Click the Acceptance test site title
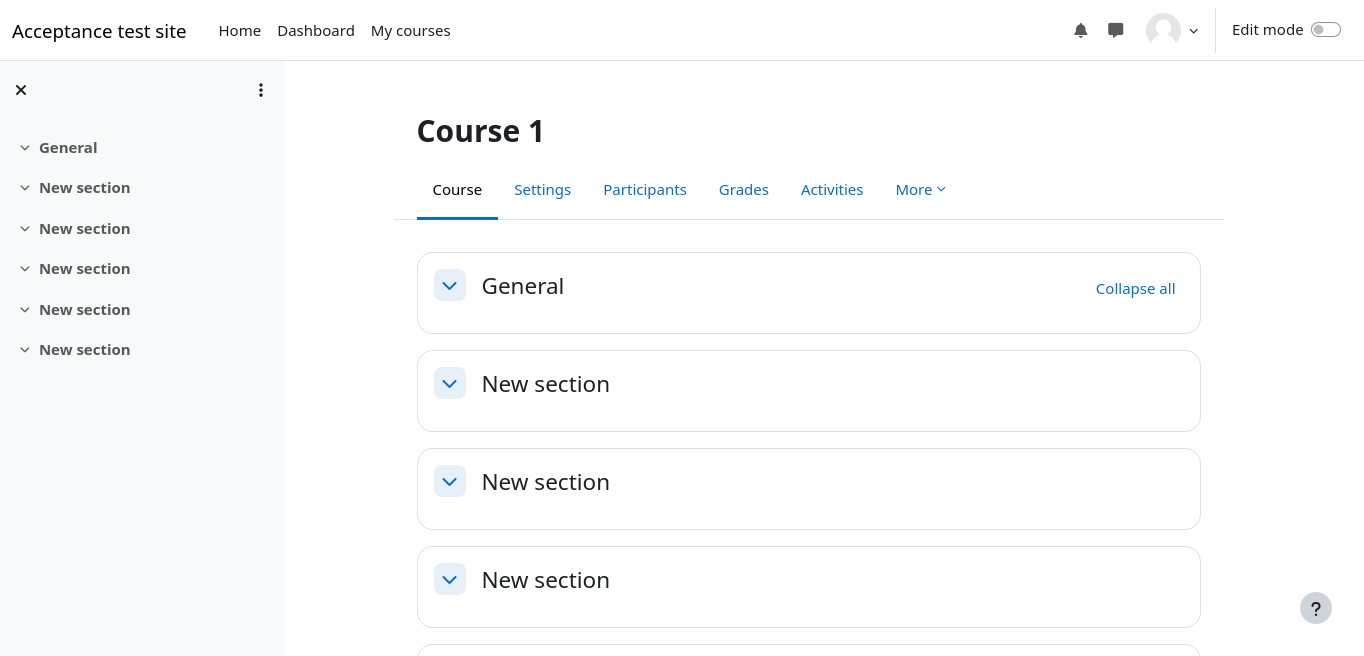This screenshot has height=656, width=1364. (x=99, y=31)
